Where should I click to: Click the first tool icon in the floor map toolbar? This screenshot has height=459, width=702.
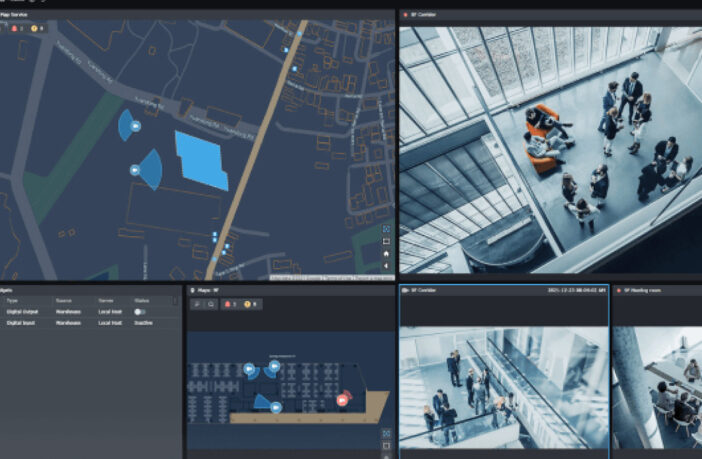(197, 305)
